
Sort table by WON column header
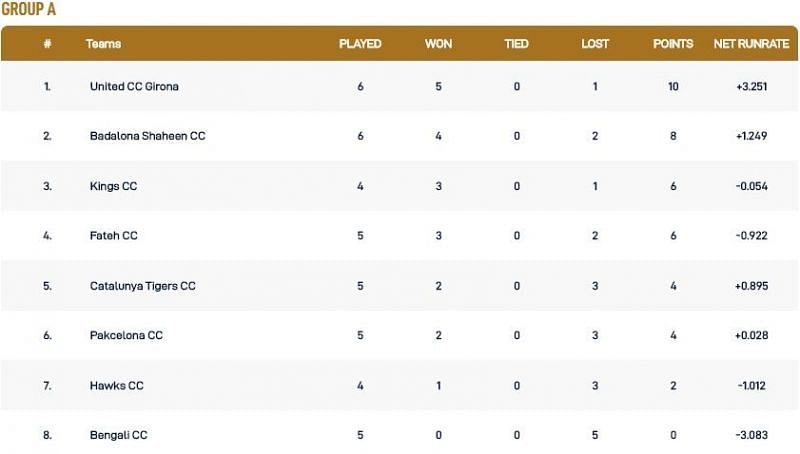click(438, 44)
